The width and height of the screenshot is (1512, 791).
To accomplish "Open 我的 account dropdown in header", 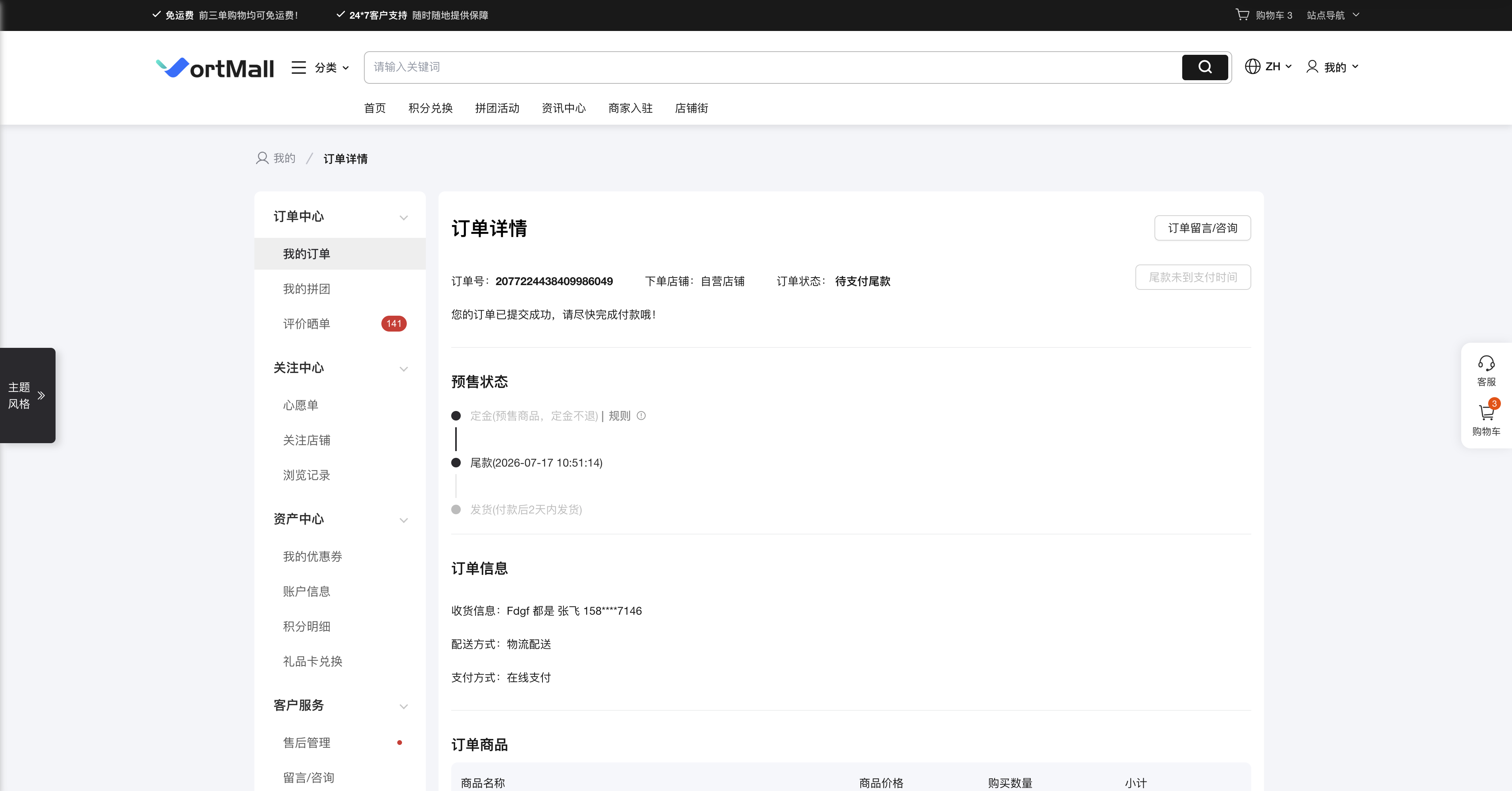I will [1341, 67].
